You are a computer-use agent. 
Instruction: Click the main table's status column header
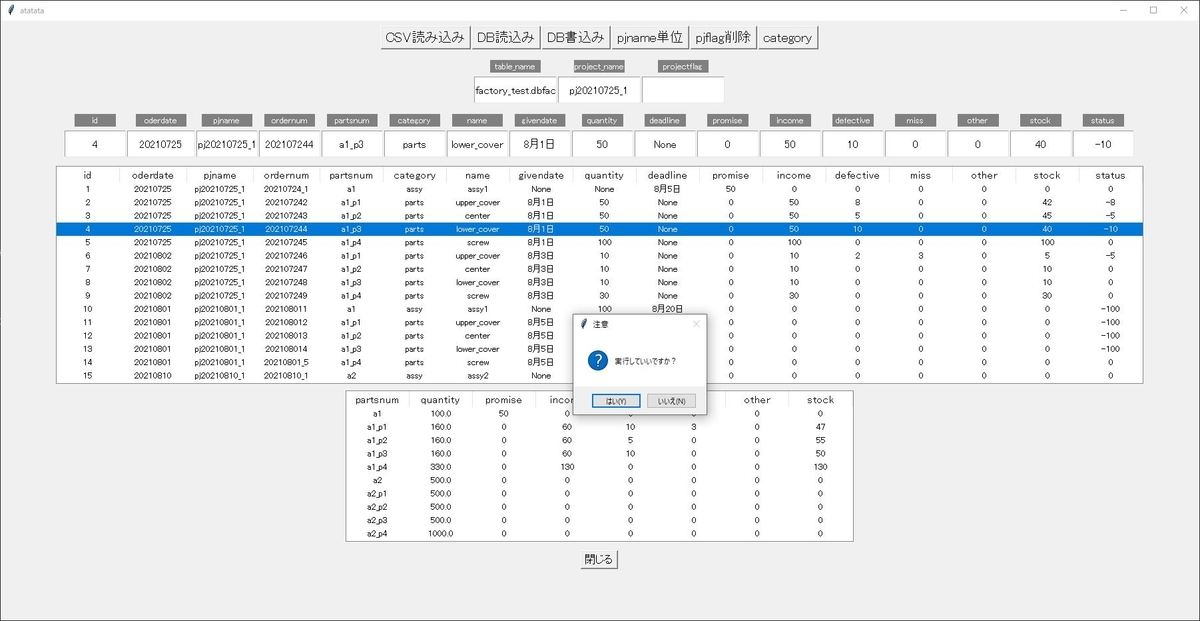point(1110,175)
